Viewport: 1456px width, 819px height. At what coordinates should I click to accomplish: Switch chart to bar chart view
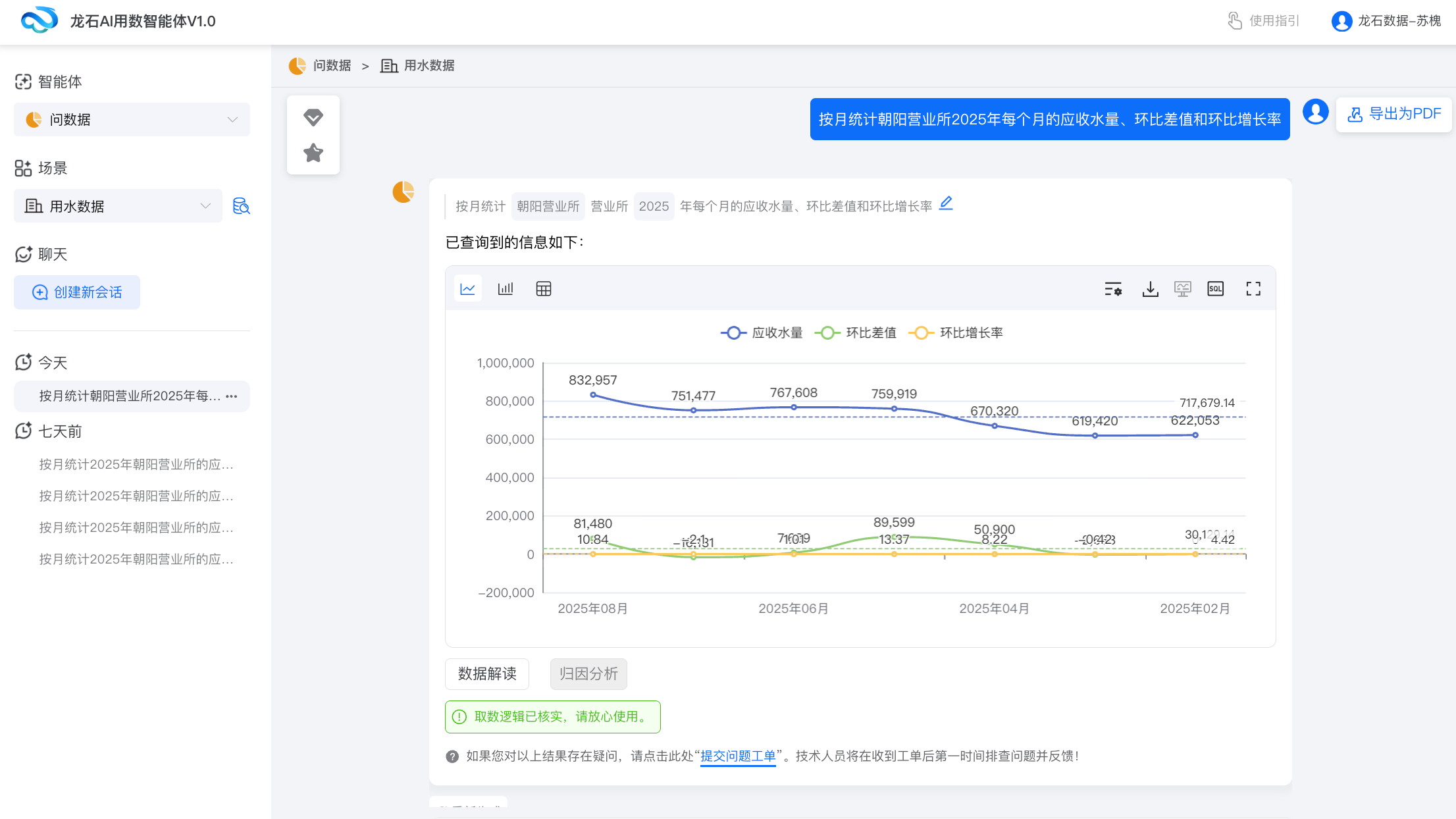[506, 288]
